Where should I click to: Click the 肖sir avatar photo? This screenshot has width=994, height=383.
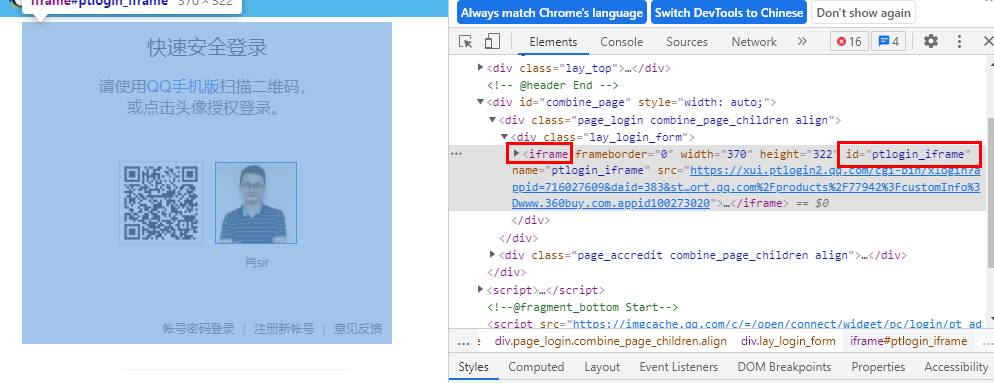coord(256,203)
